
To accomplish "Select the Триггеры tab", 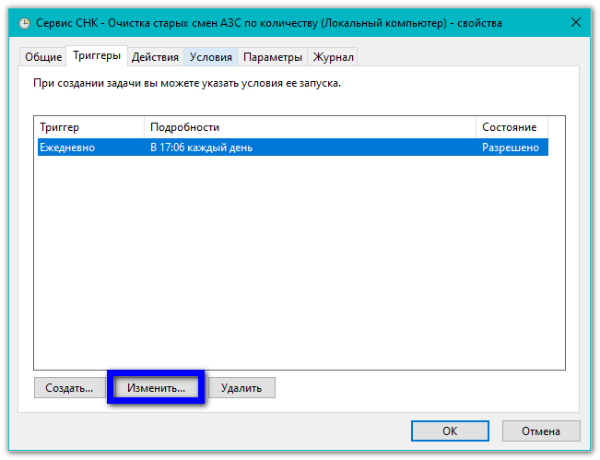I will pyautogui.click(x=96, y=57).
